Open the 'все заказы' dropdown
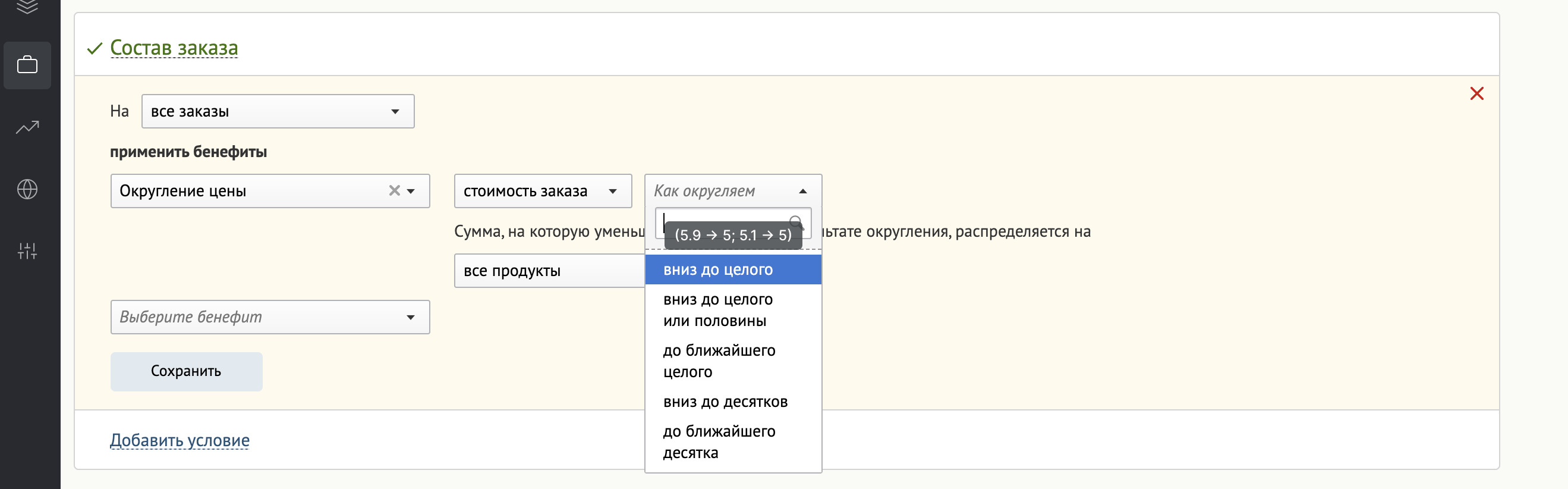1568x489 pixels. [278, 111]
